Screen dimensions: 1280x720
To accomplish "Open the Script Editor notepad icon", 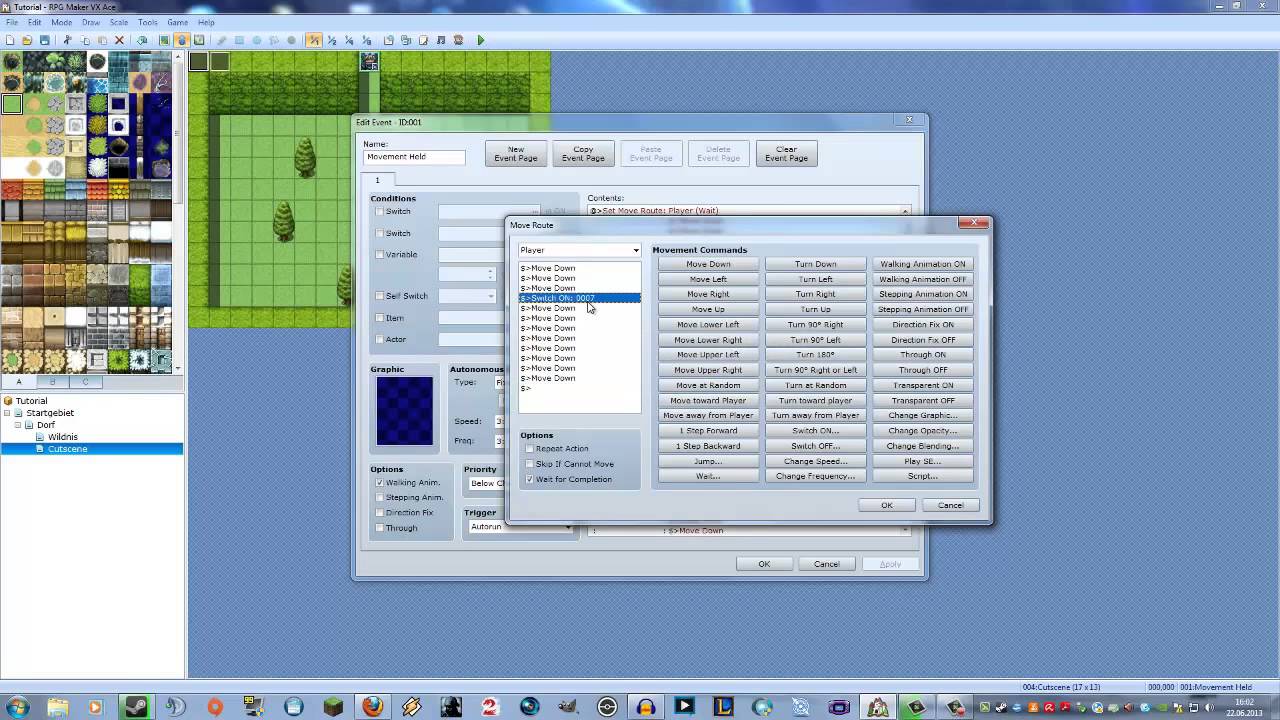I will point(424,40).
